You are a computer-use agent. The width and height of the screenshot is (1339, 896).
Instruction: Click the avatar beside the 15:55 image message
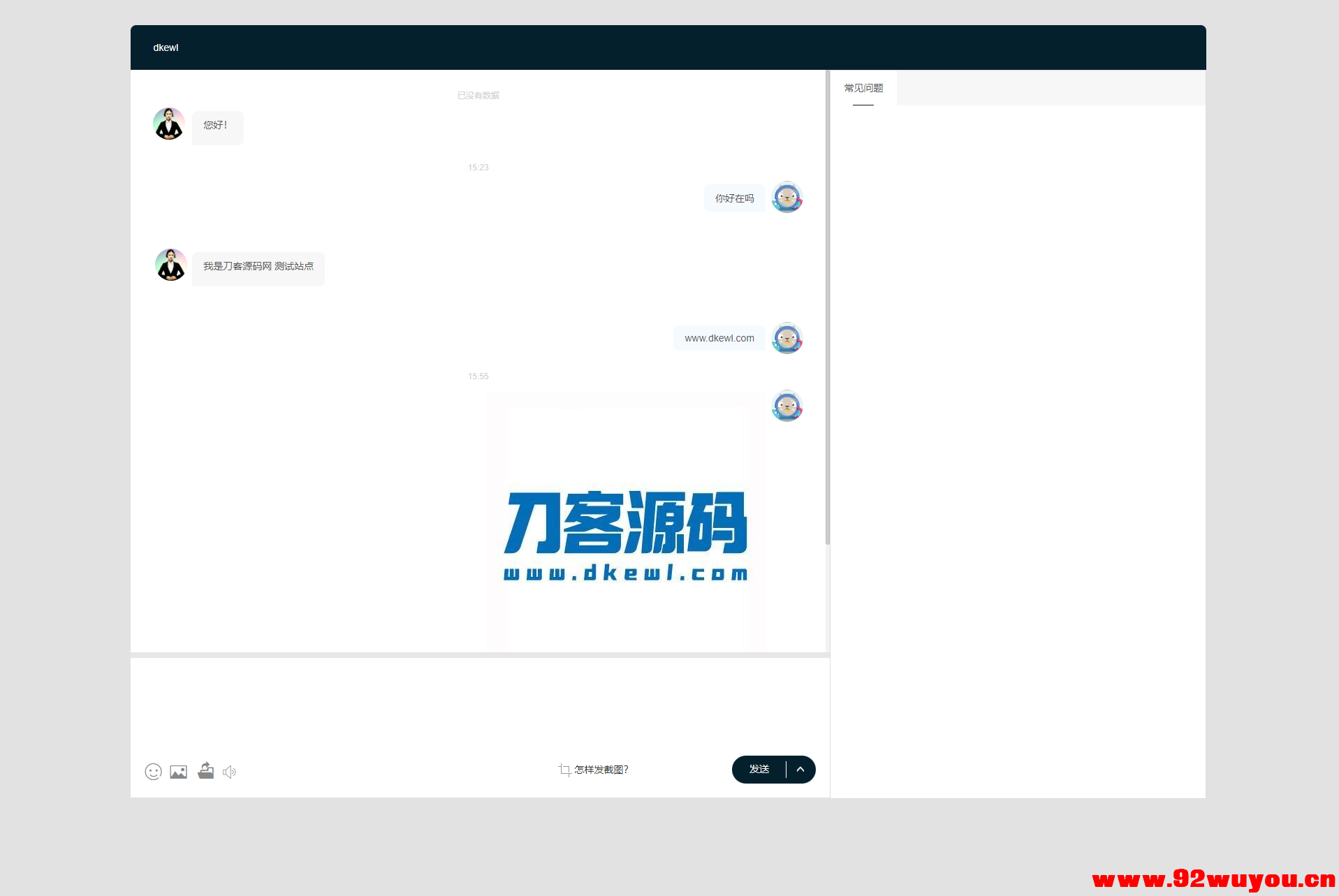[787, 406]
